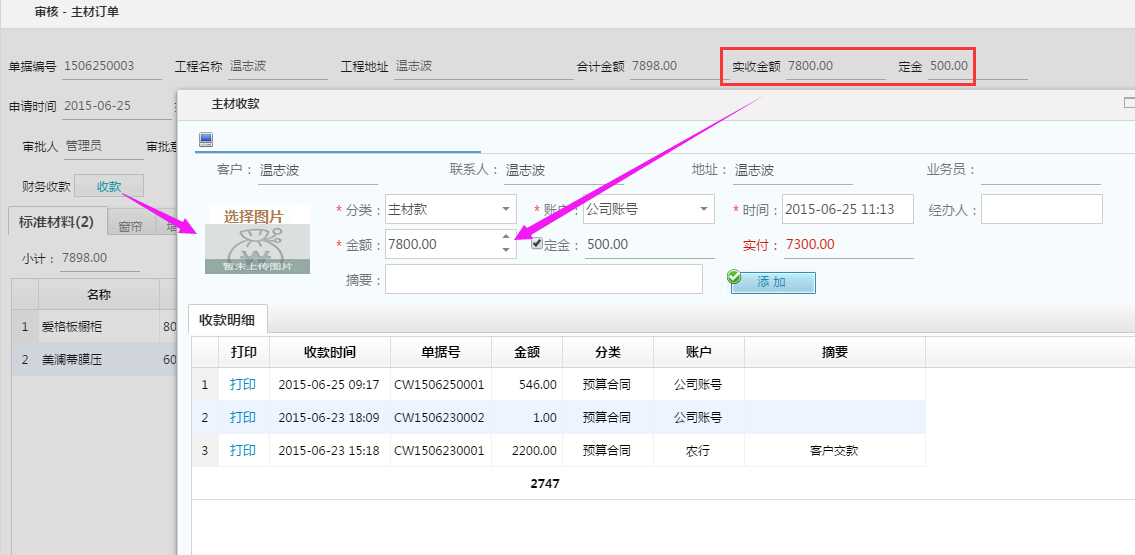Click the 收款 button beside 财务收款
Viewport: 1135px width, 555px height.
(x=109, y=186)
